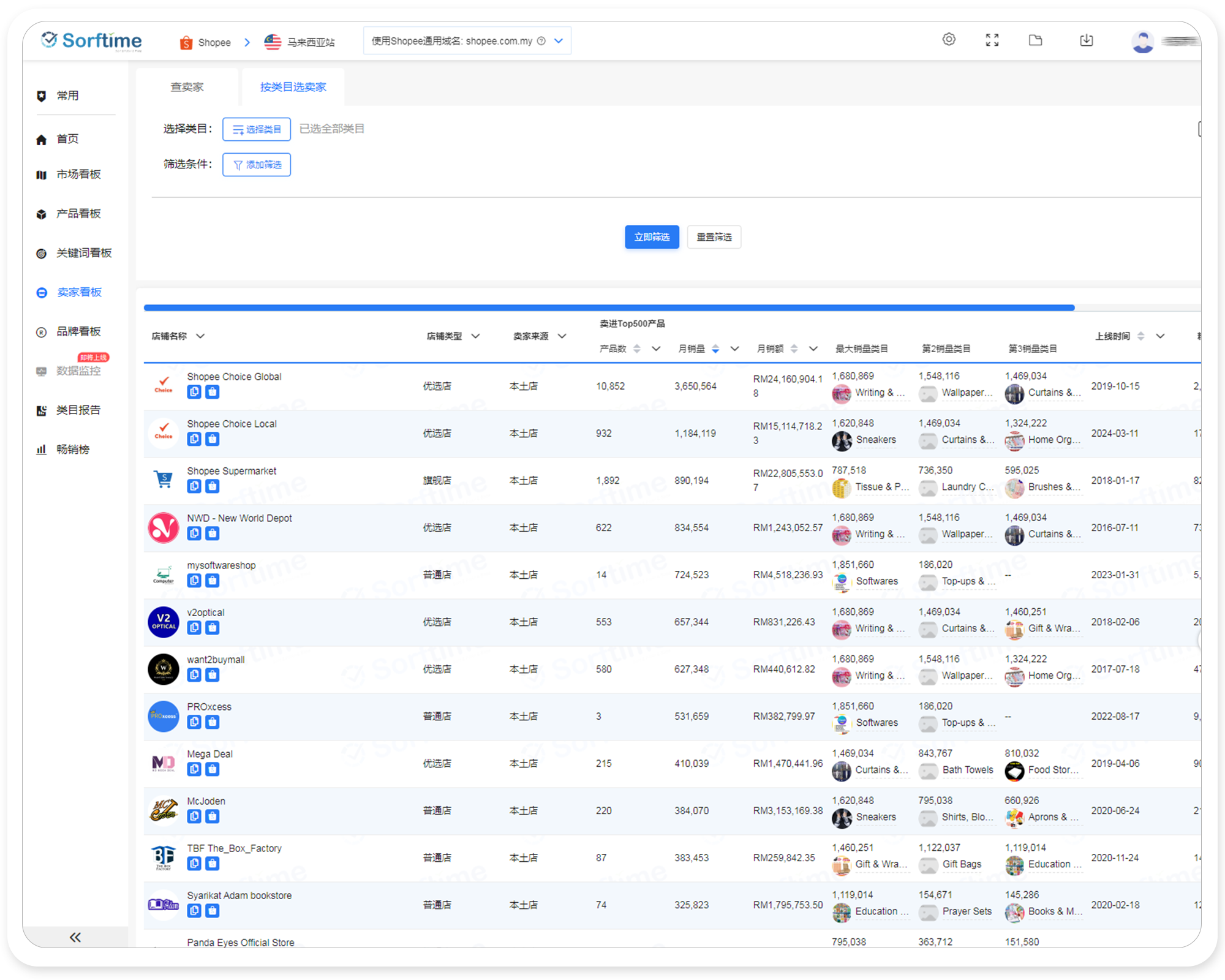Open the folder icon in top bar
1225x980 pixels.
click(x=1035, y=40)
